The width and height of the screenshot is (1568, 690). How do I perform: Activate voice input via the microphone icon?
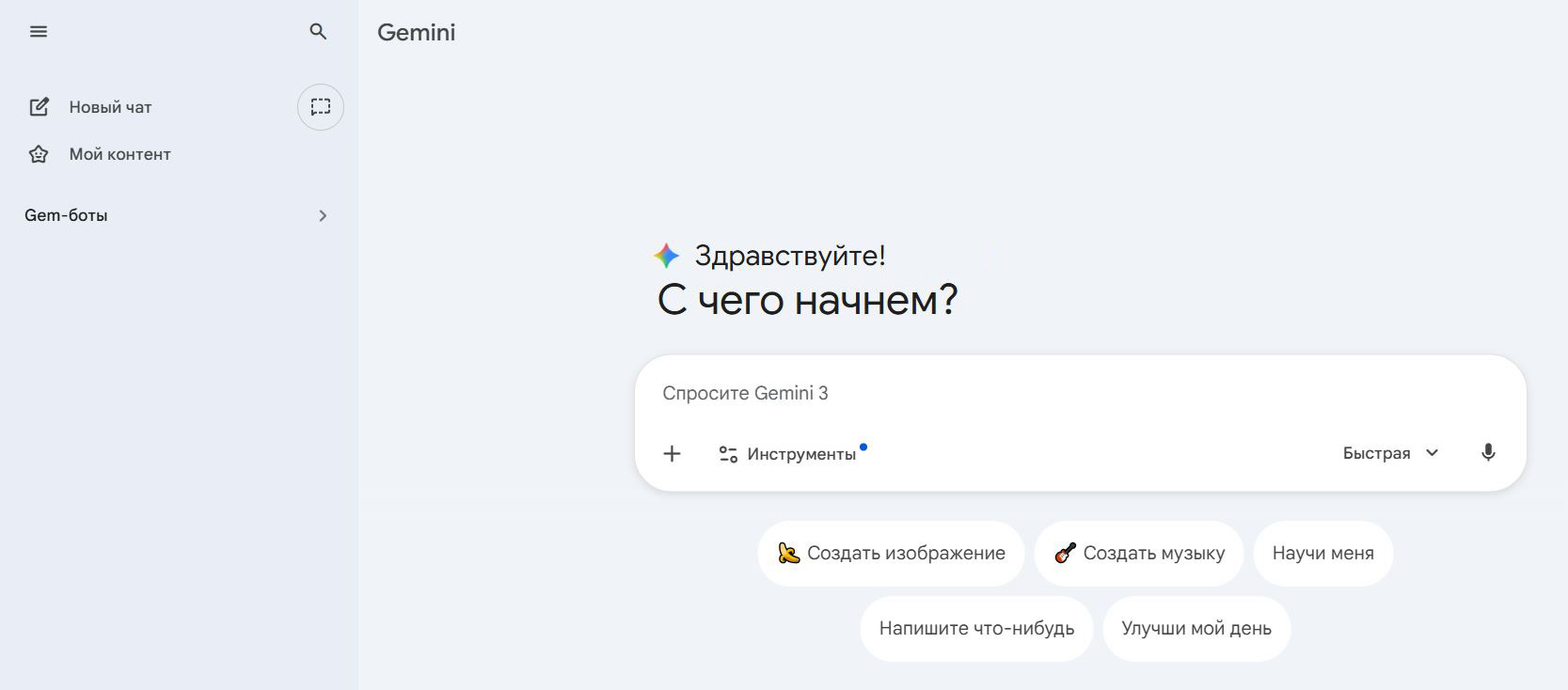click(x=1489, y=452)
